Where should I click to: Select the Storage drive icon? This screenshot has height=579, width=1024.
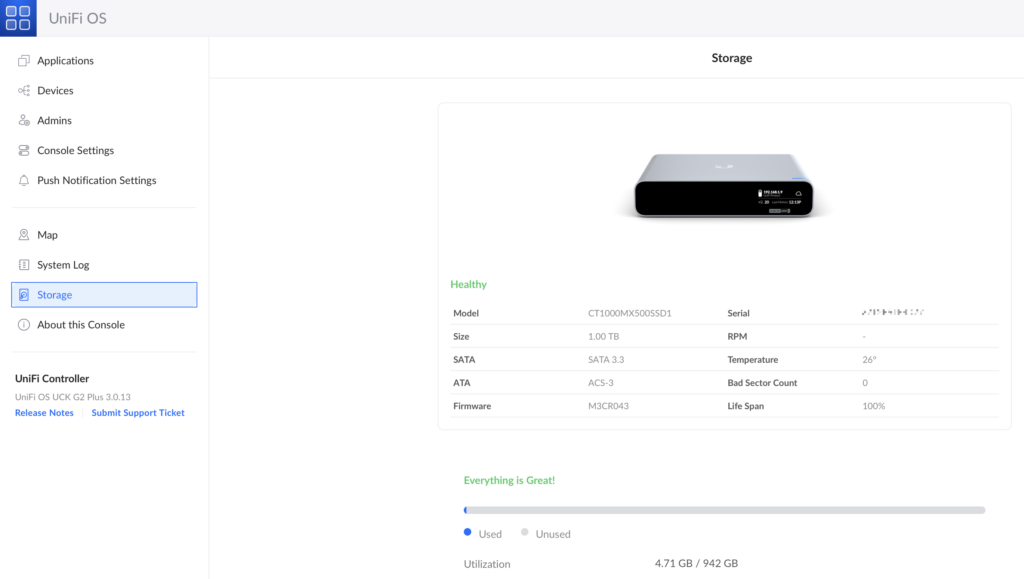point(22,294)
